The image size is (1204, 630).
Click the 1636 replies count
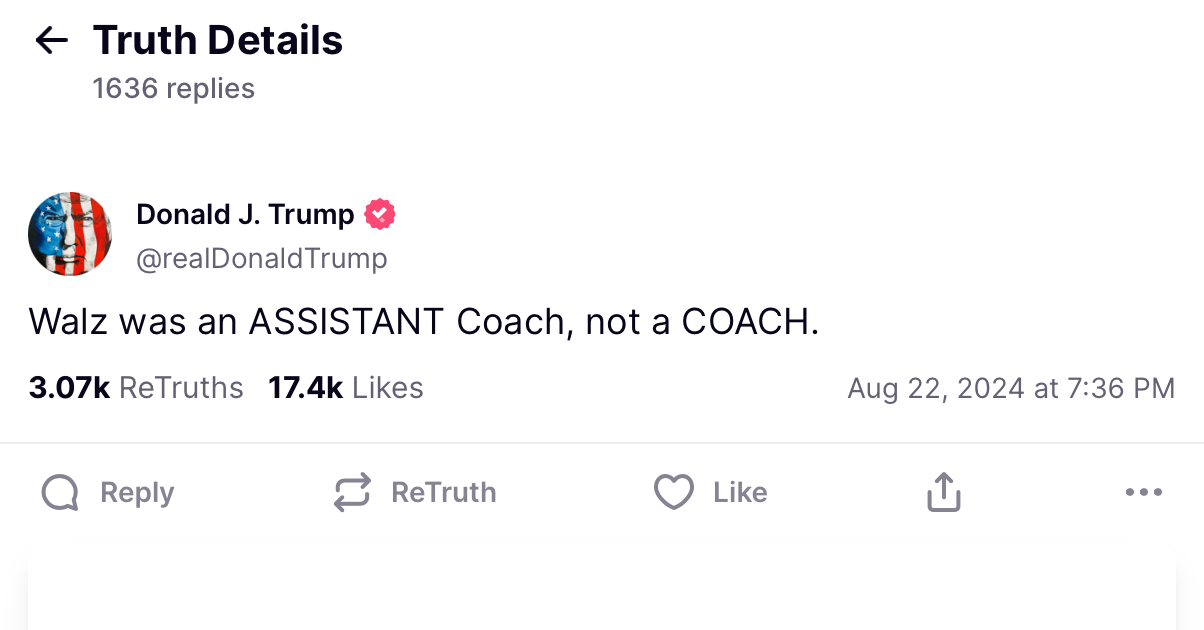pos(174,89)
